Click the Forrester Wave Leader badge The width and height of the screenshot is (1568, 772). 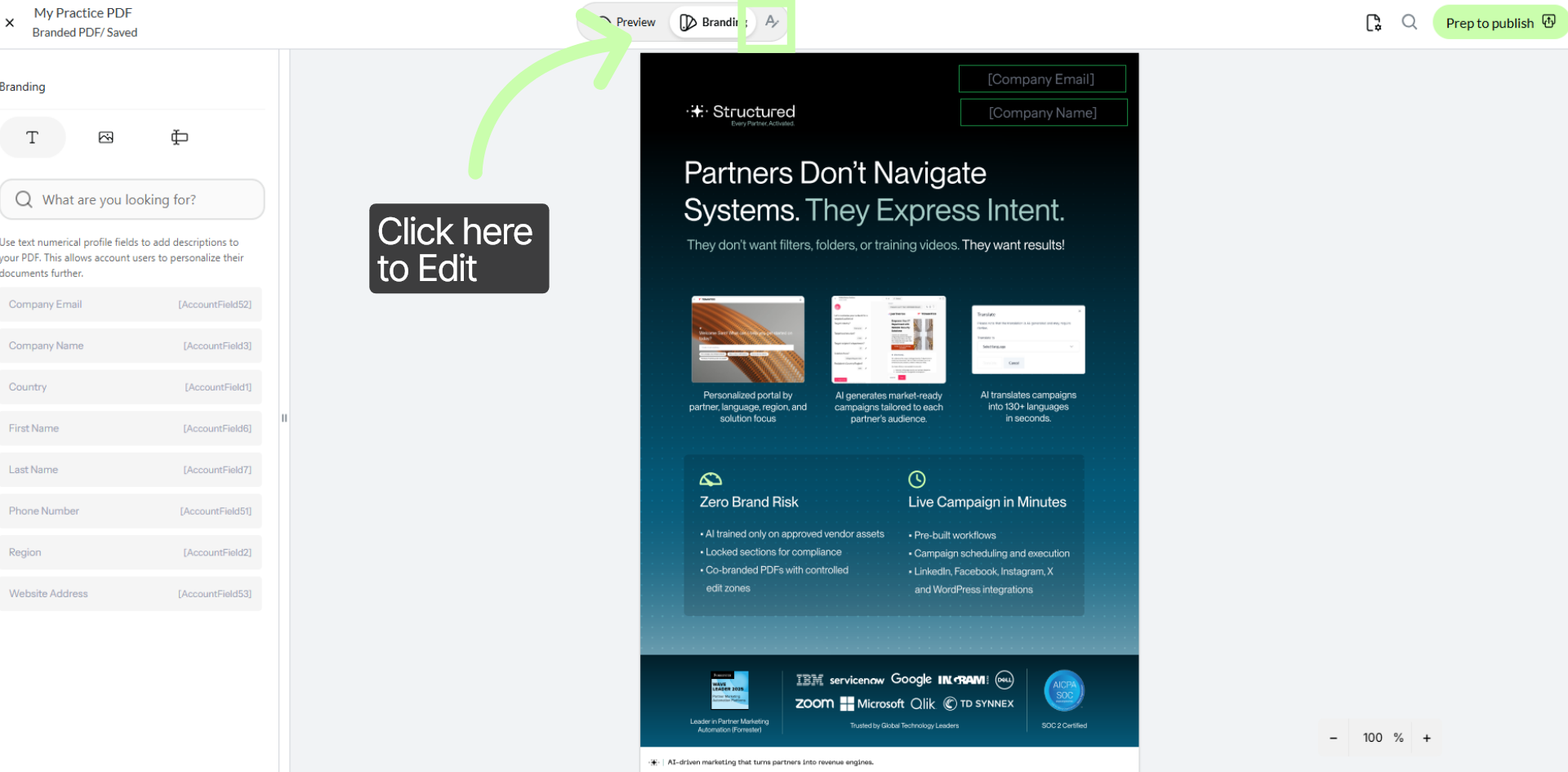click(x=729, y=690)
